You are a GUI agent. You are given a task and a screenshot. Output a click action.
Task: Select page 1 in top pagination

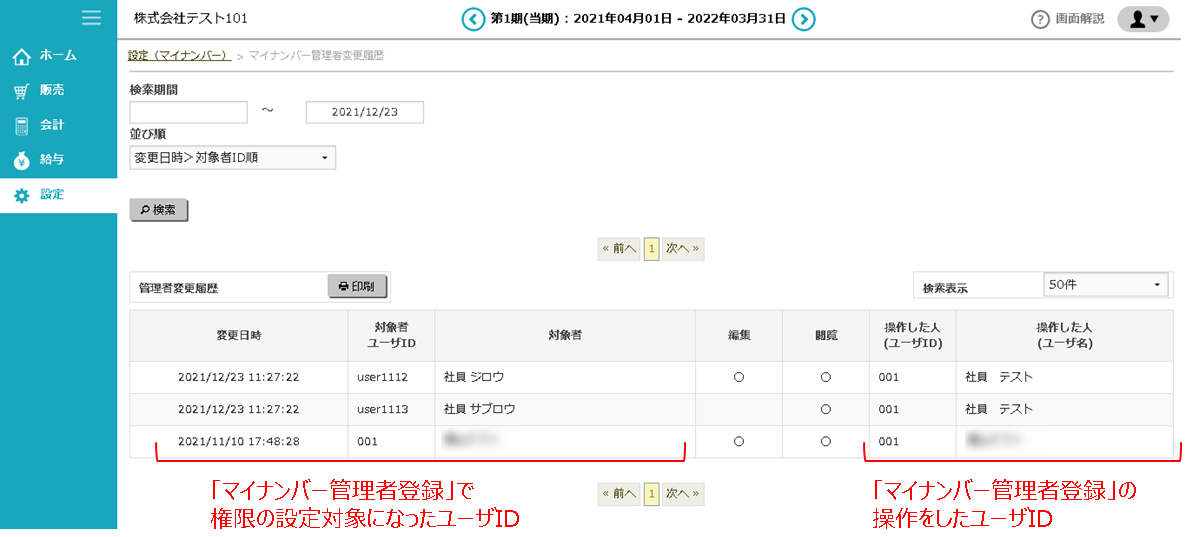click(650, 249)
